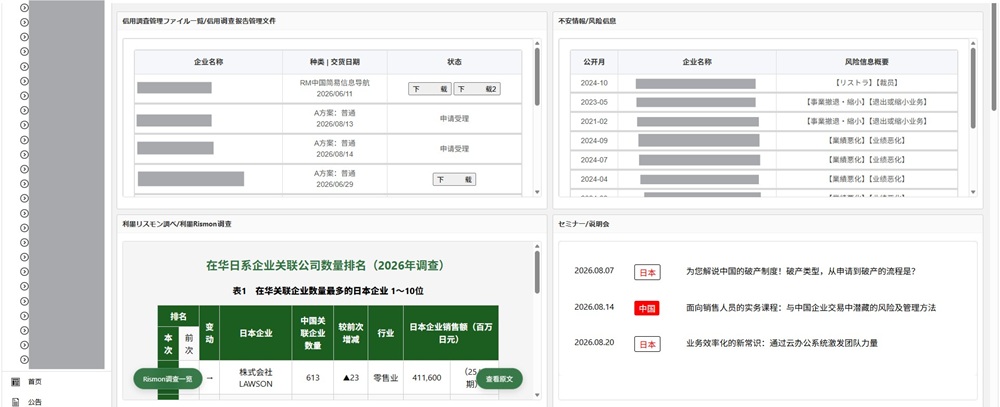Click scrollbar thumb of credit report list
This screenshot has height=407, width=1000.
coord(537,77)
